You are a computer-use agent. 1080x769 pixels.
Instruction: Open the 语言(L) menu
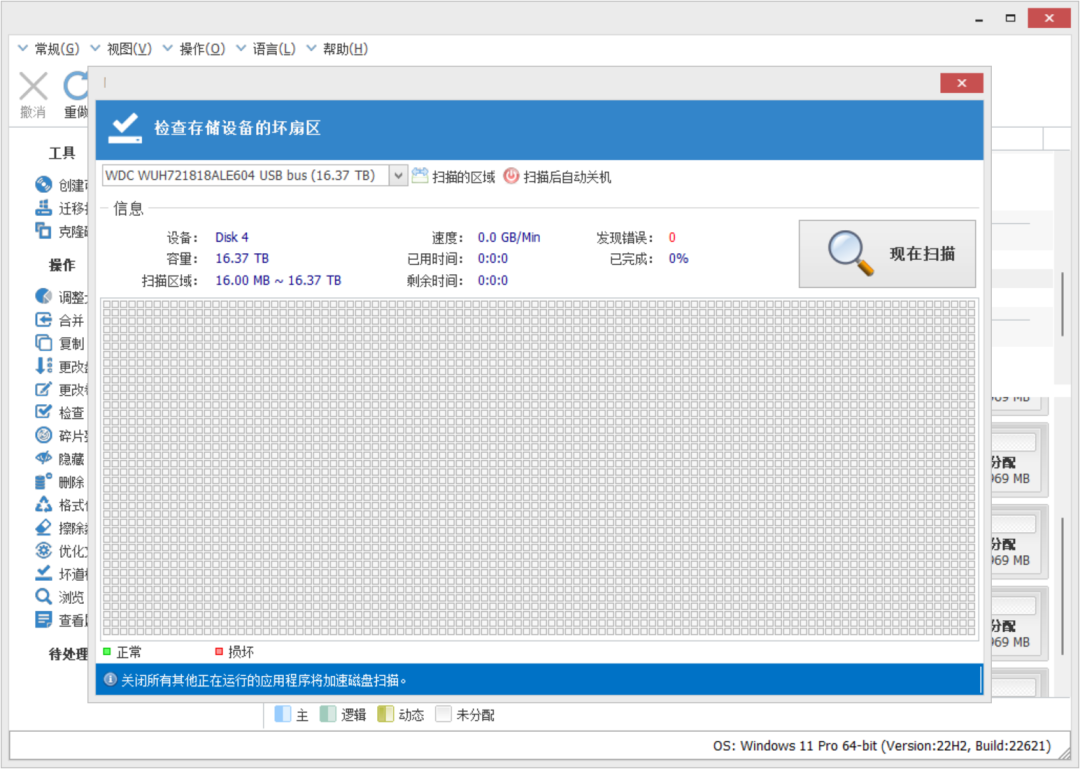[274, 49]
